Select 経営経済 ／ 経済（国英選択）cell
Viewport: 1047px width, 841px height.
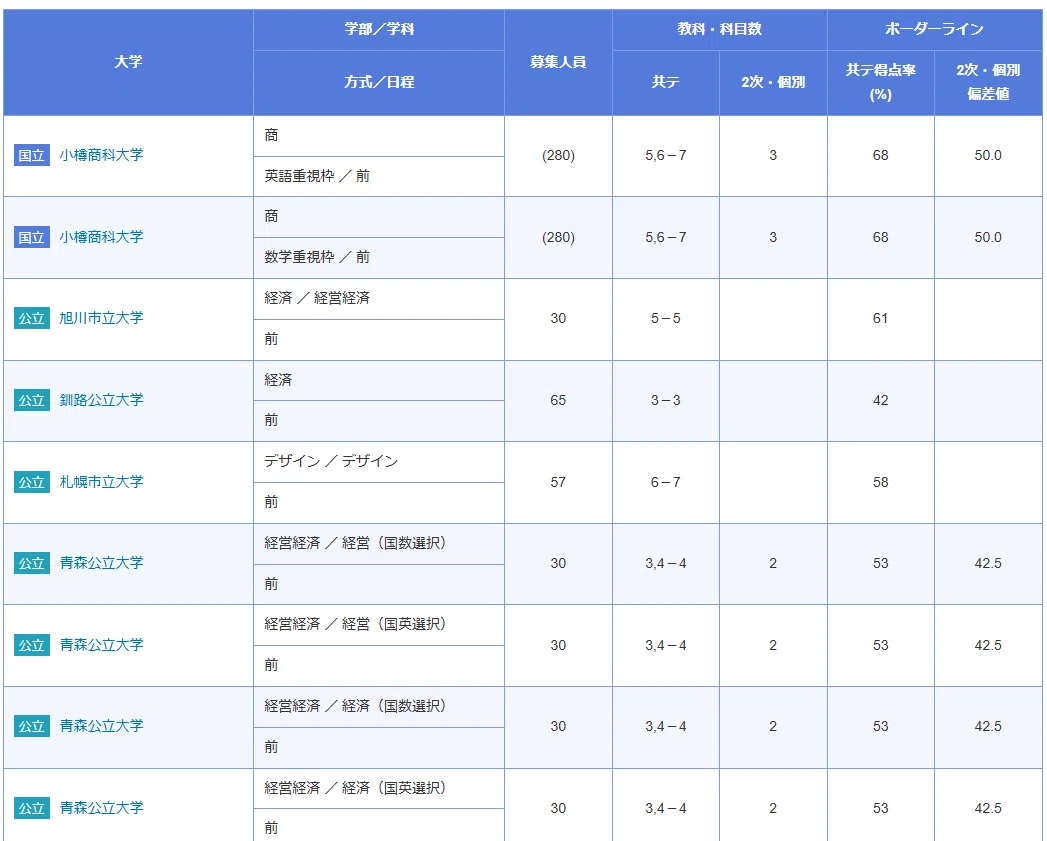[379, 788]
